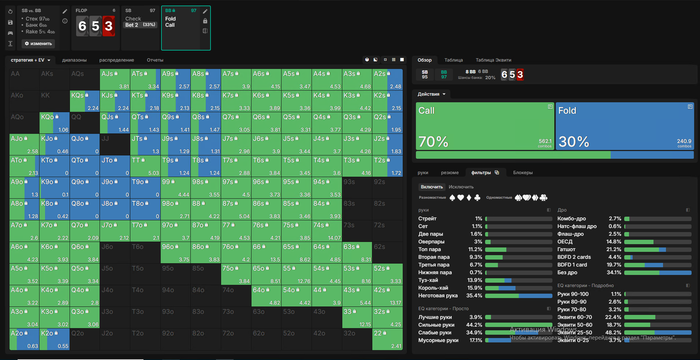Click the text-cursor icon in left sidebar
This screenshot has height=360, width=700.
[10, 43]
